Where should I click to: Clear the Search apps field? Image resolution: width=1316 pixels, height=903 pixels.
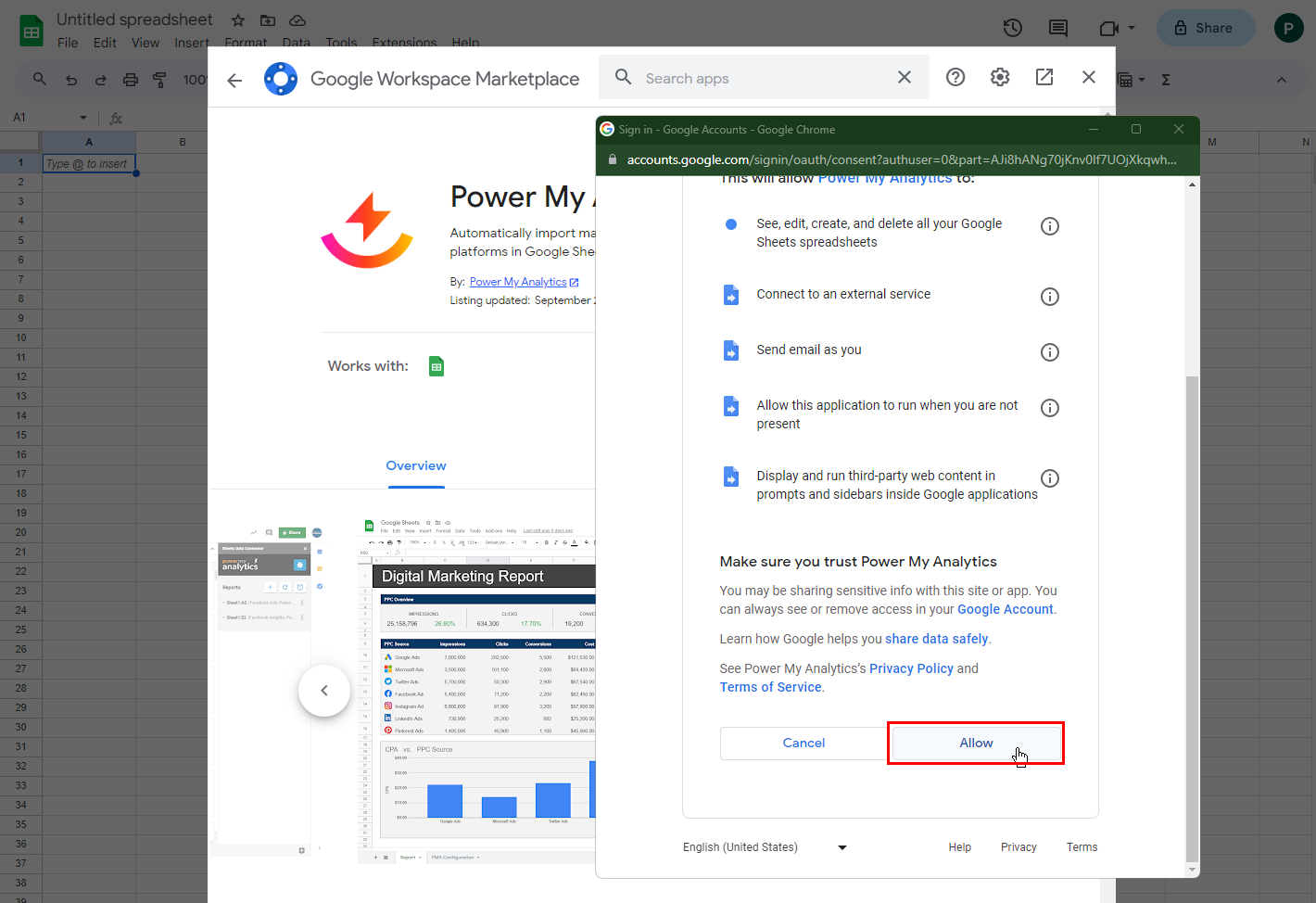[x=905, y=78]
